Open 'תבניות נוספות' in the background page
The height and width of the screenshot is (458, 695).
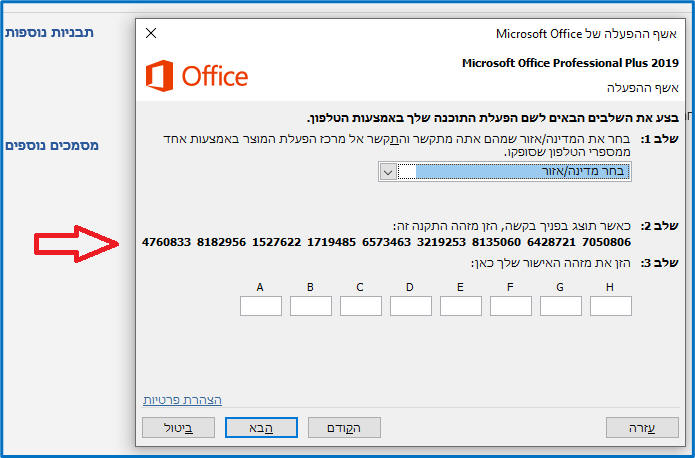tap(50, 33)
